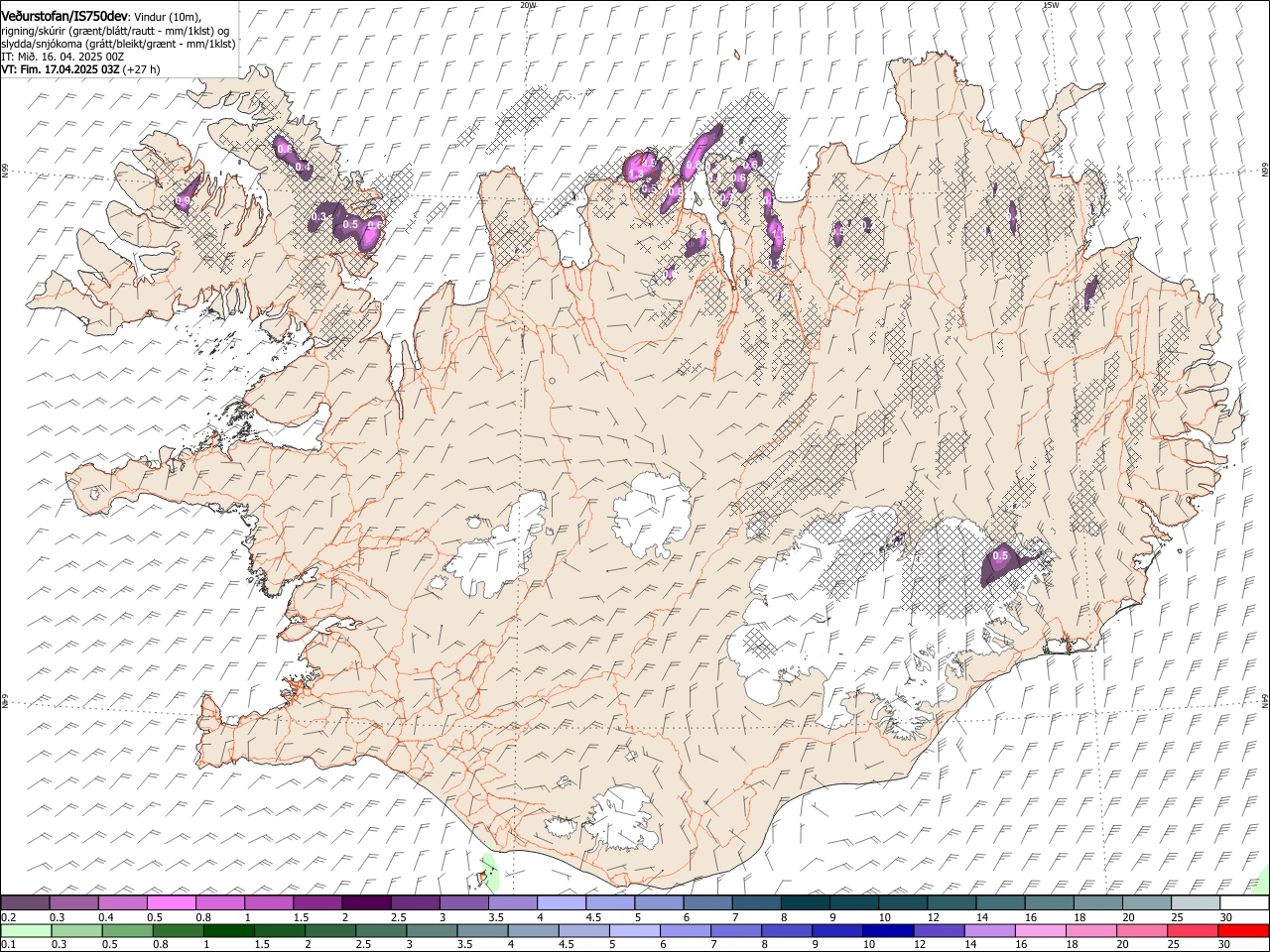The image size is (1270, 952).
Task: Pick bottom legend swatch between 2 and 2.5
Action: (x=330, y=930)
